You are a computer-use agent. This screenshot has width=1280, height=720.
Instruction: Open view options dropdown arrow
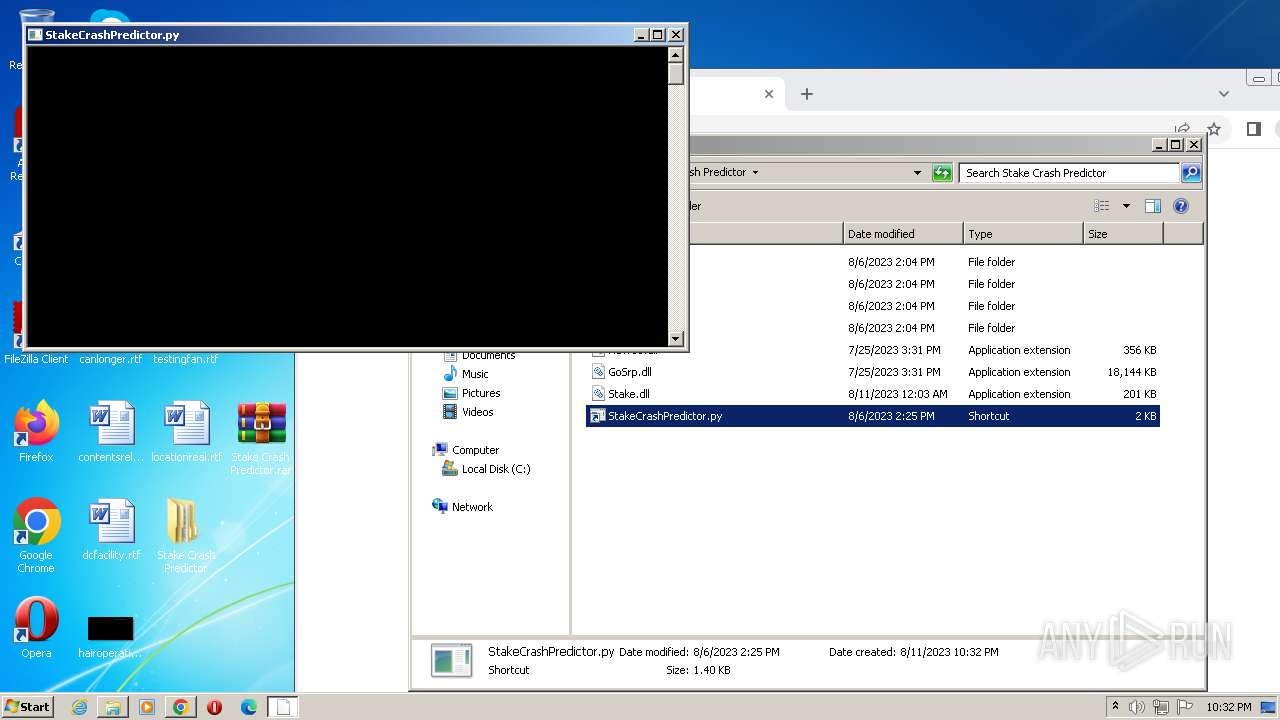tap(1126, 206)
